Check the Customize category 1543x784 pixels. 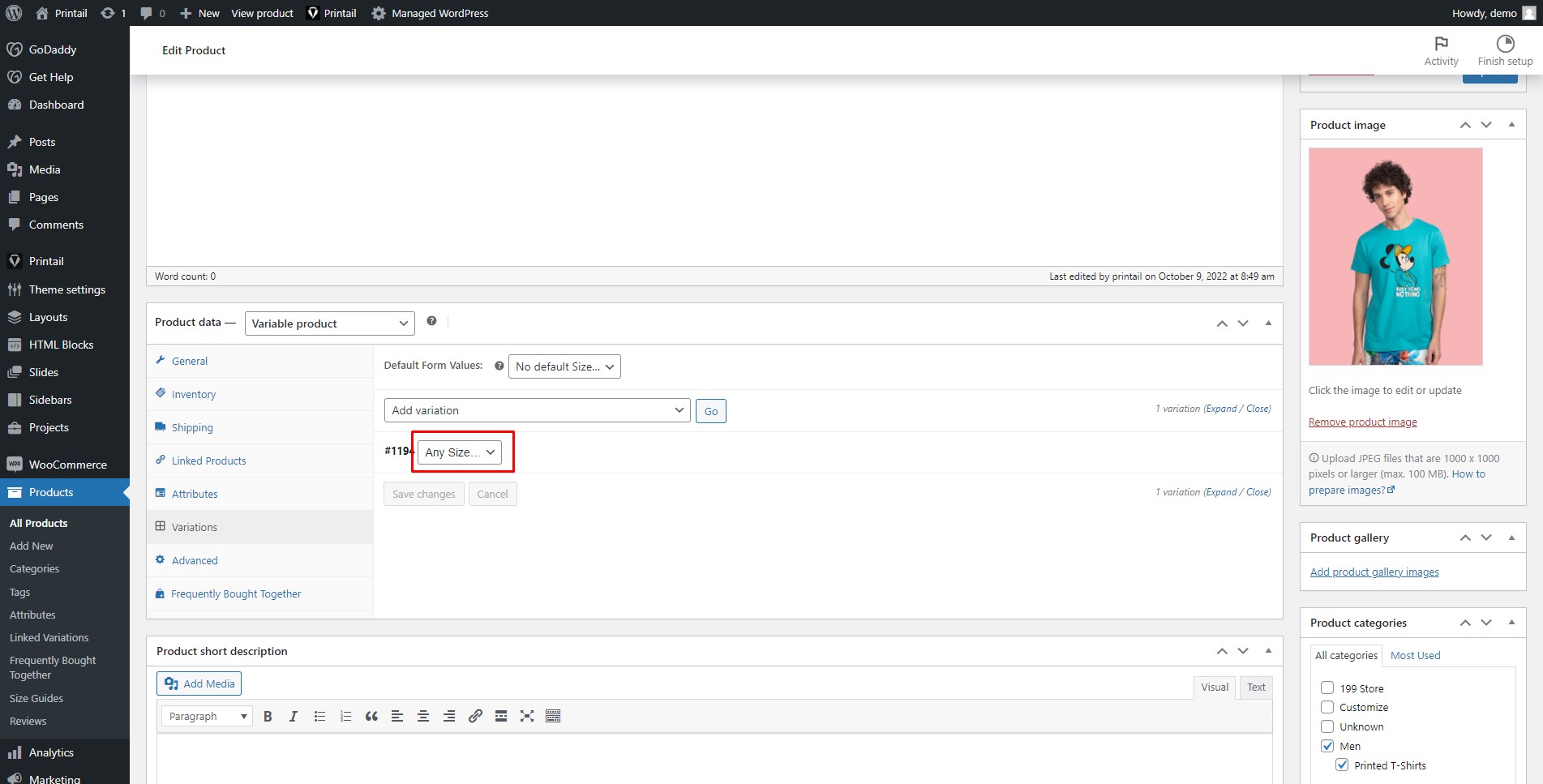(x=1327, y=707)
